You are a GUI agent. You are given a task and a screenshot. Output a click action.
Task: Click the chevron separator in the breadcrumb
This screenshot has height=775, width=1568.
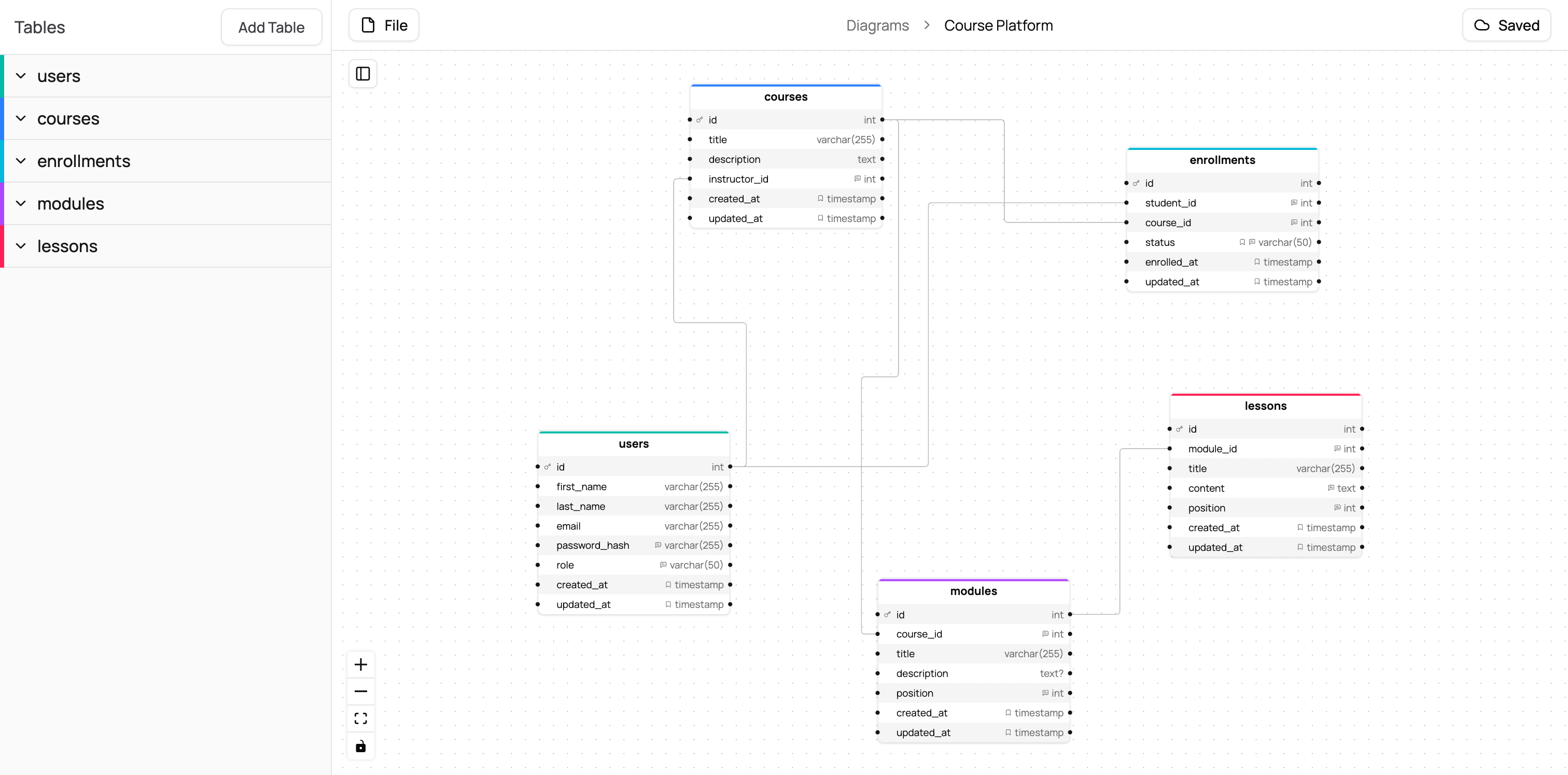click(927, 25)
